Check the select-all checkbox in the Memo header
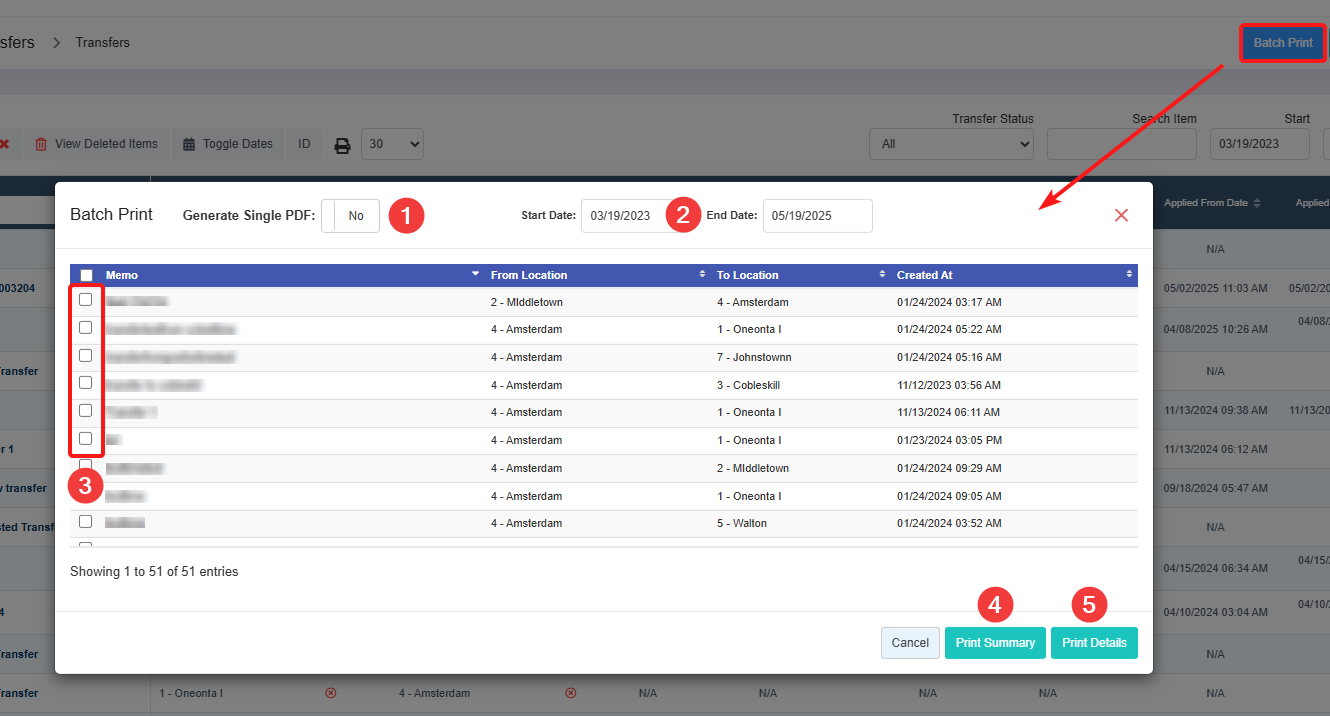 86,275
